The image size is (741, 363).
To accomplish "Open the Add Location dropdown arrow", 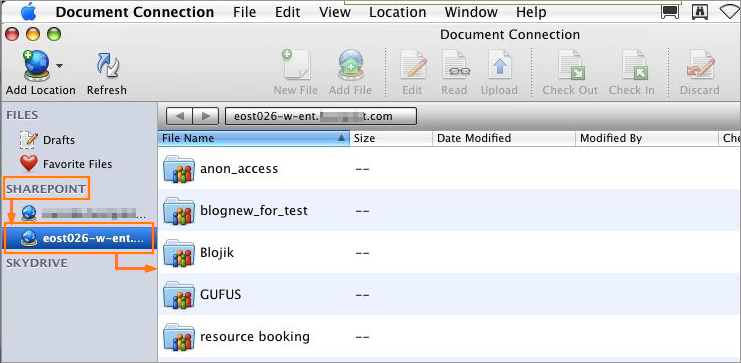I will (60, 65).
